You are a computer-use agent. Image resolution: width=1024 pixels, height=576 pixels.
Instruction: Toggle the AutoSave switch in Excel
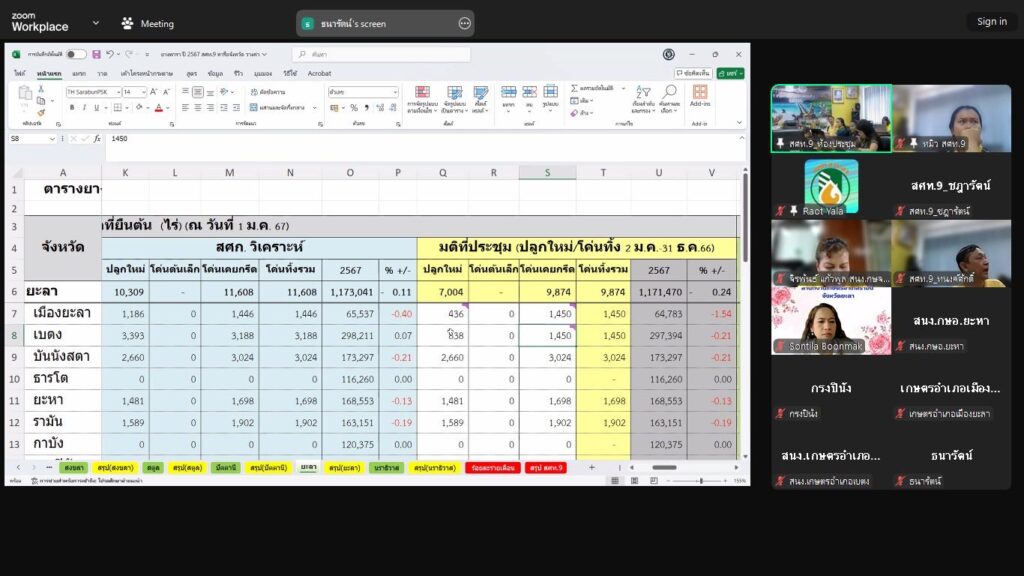pyautogui.click(x=76, y=54)
